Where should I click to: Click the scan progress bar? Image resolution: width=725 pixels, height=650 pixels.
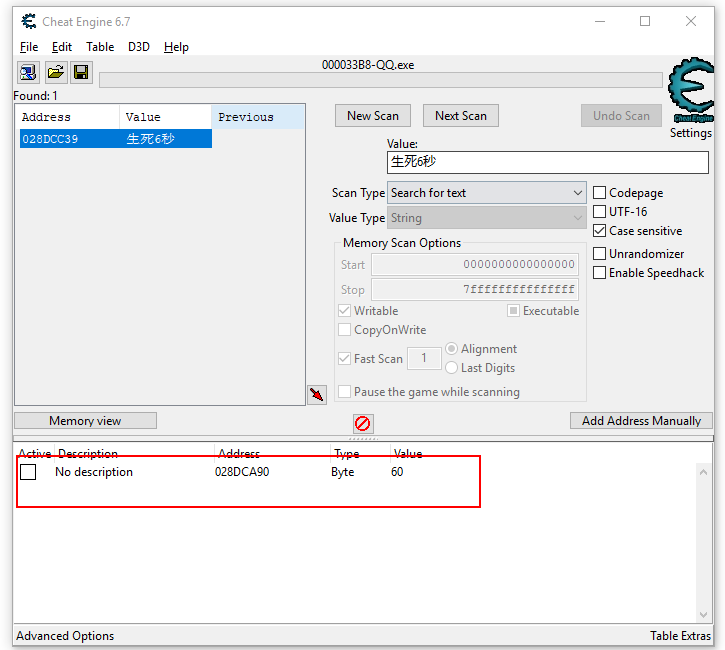coord(381,80)
